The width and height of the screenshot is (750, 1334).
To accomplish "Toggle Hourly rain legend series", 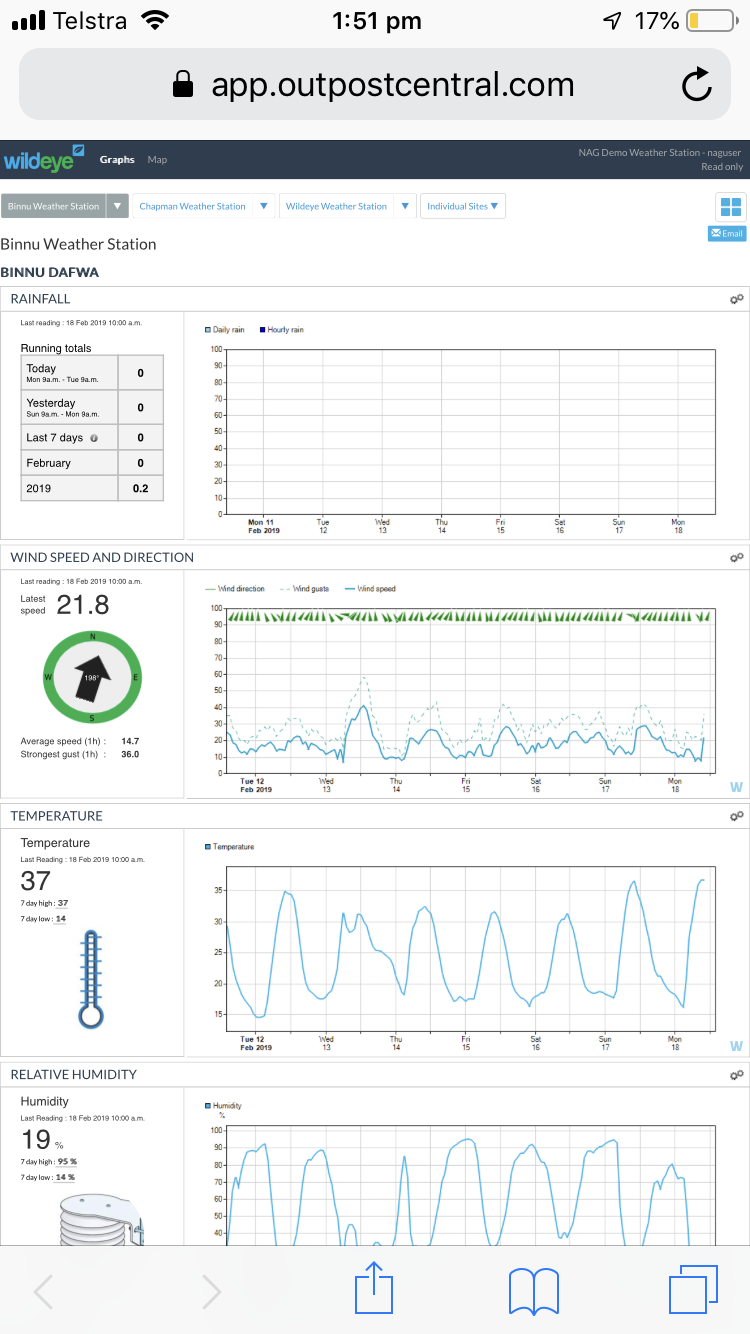I will click(x=284, y=329).
